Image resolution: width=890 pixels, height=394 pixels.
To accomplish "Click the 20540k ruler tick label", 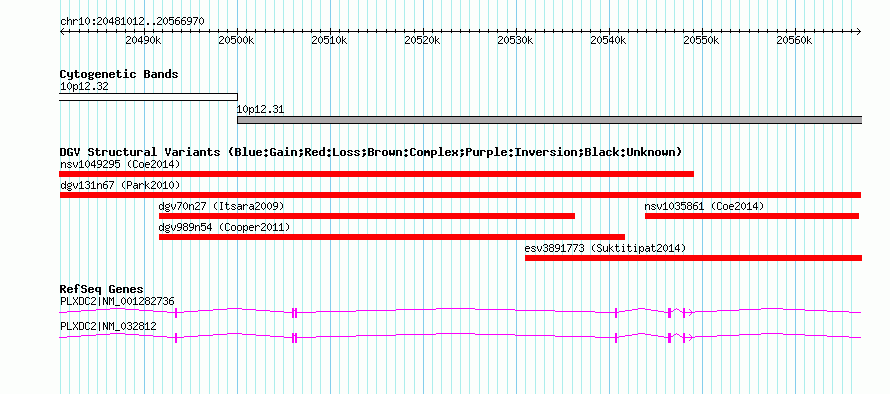I will [609, 40].
